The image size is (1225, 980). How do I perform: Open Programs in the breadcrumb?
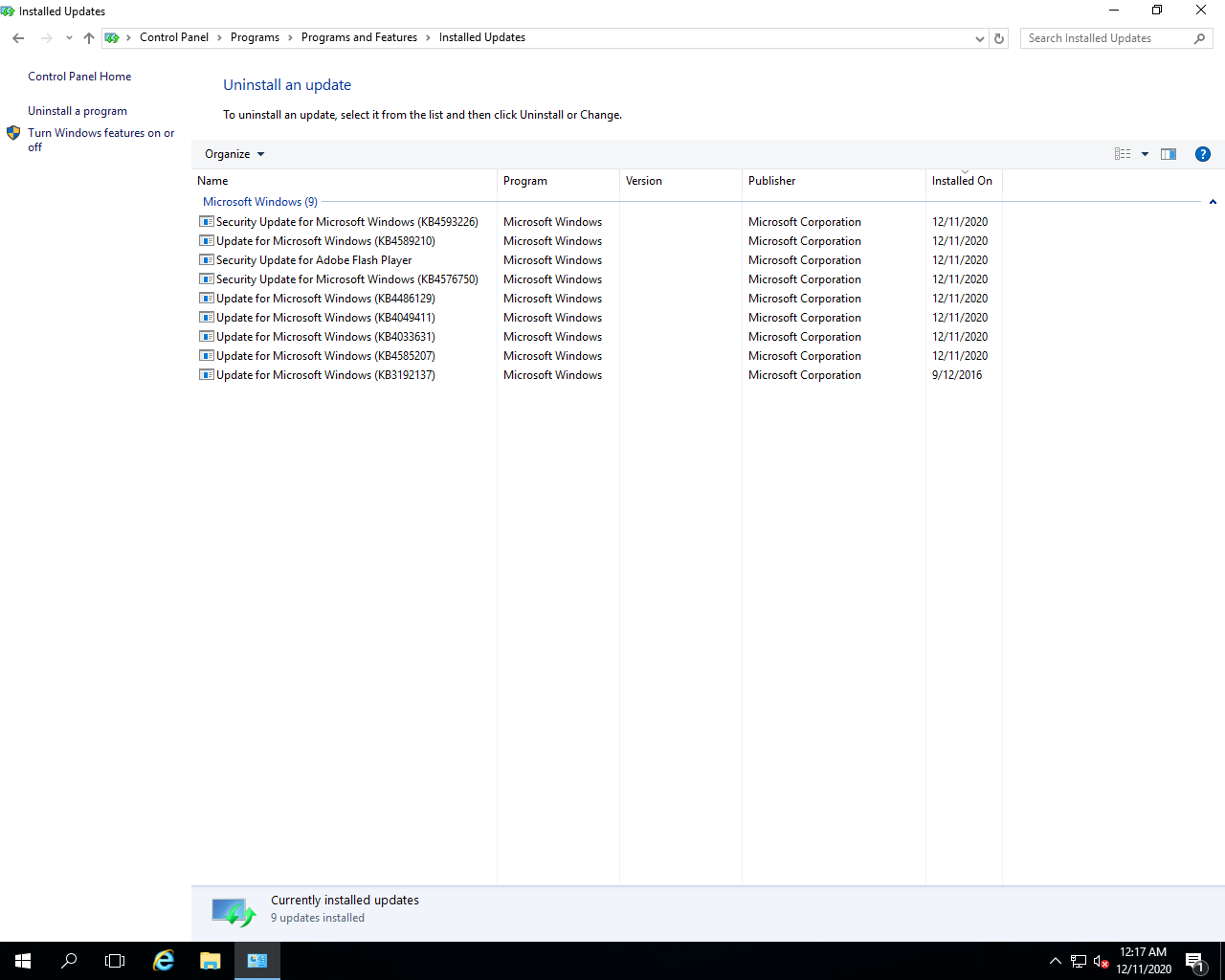coord(255,37)
